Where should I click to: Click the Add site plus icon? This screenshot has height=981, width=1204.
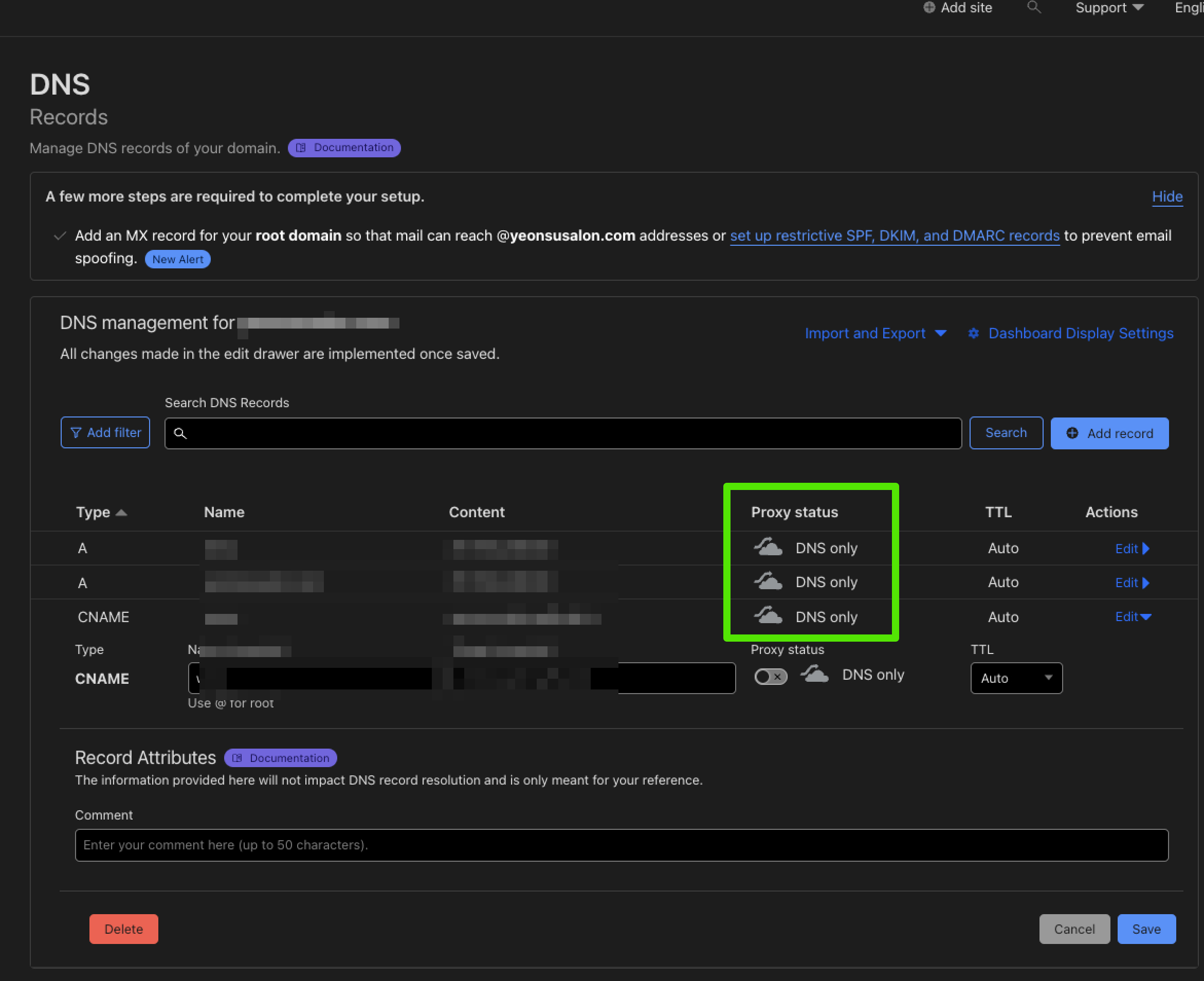[x=929, y=7]
